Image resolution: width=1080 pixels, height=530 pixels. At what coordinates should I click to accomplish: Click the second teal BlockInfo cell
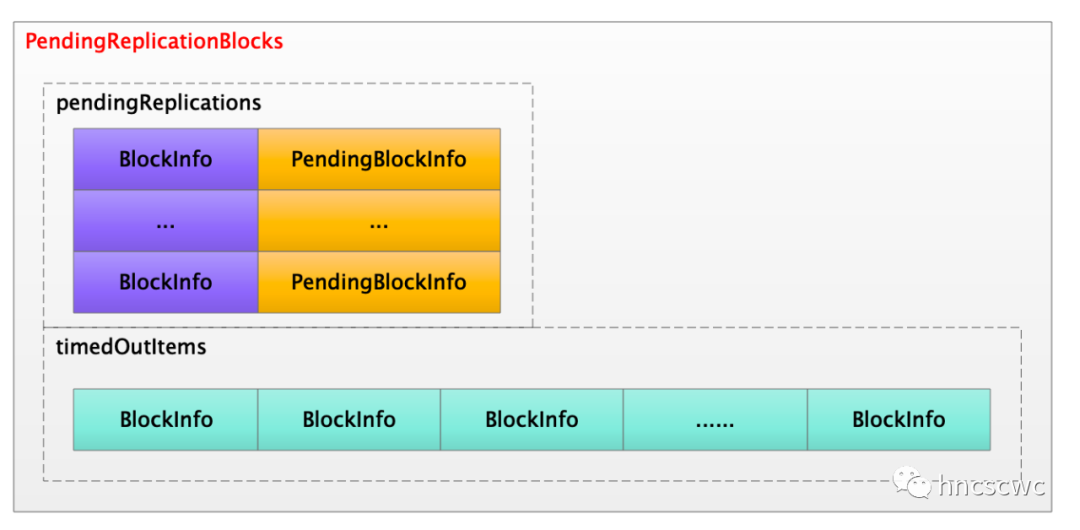coord(349,420)
